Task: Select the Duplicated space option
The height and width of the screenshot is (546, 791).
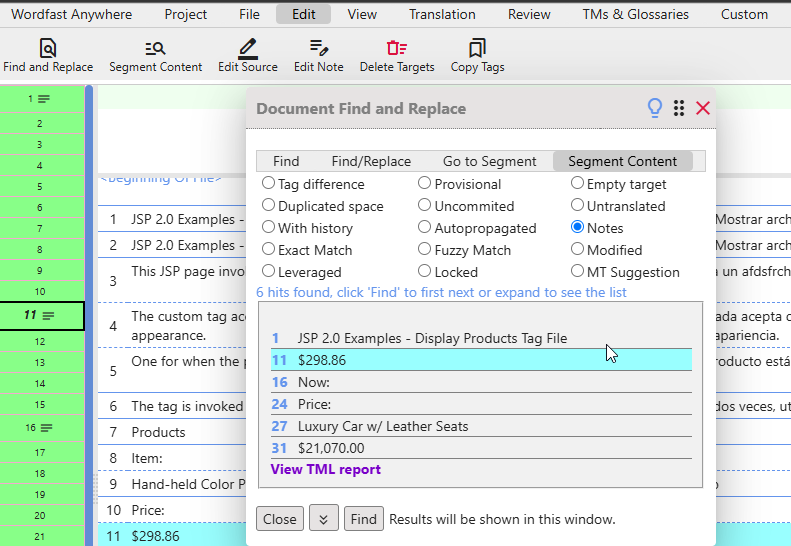Action: [268, 205]
